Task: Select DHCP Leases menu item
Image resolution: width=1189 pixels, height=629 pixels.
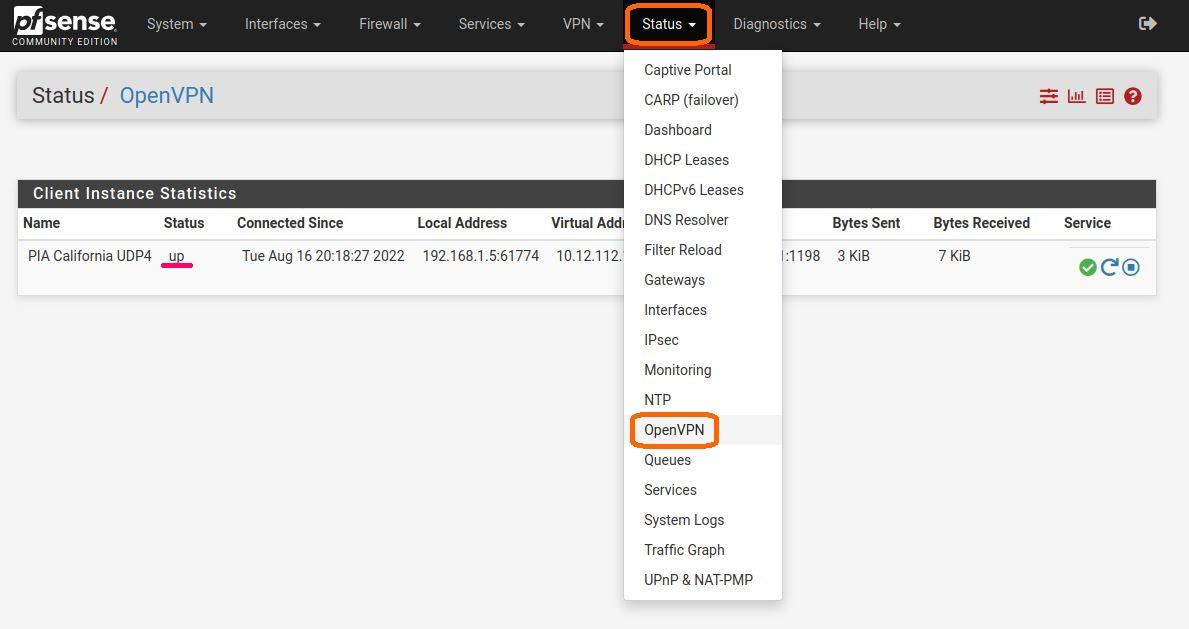Action: (x=686, y=160)
